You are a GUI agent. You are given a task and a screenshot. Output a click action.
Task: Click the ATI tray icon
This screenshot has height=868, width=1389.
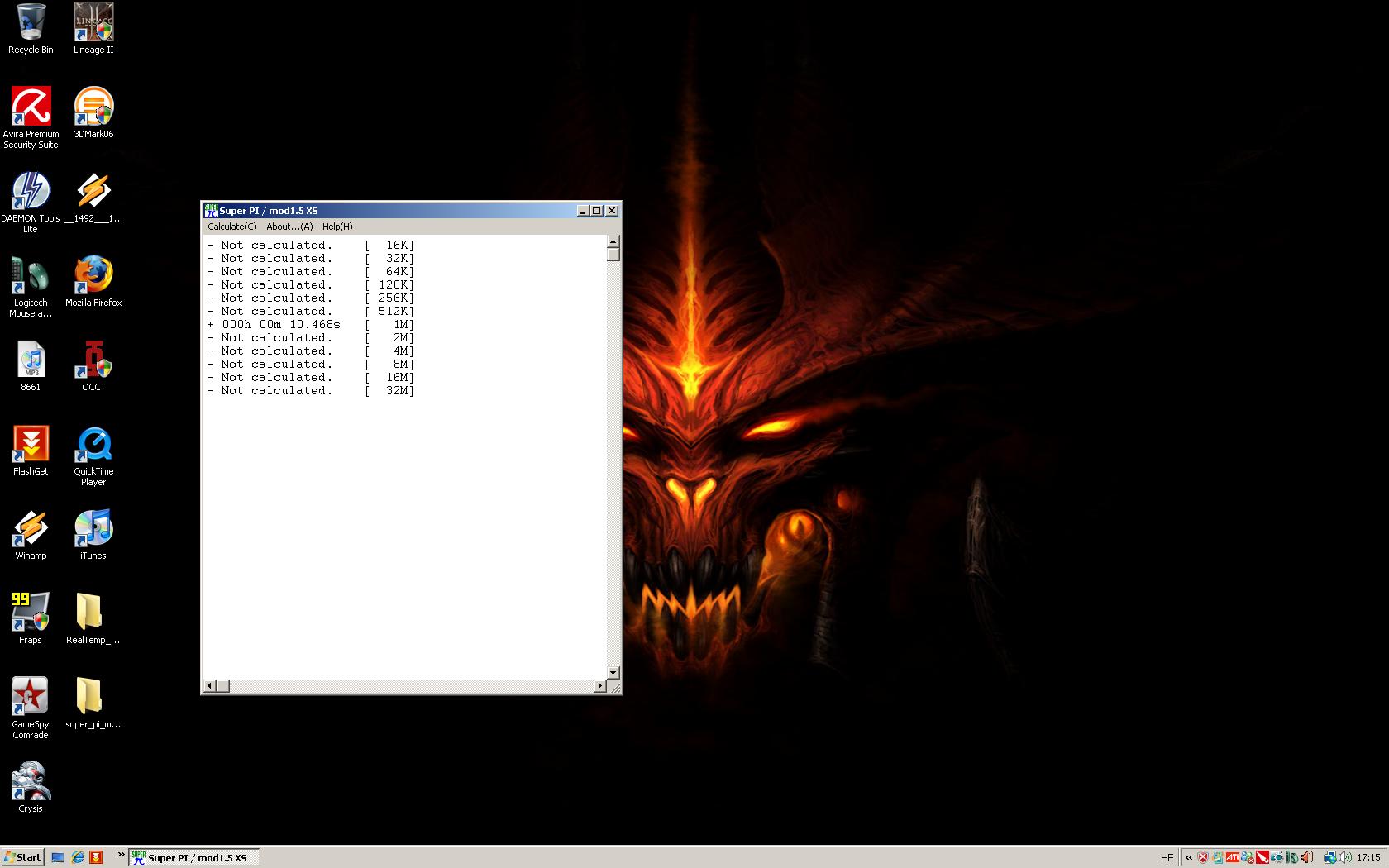pyautogui.click(x=1232, y=857)
